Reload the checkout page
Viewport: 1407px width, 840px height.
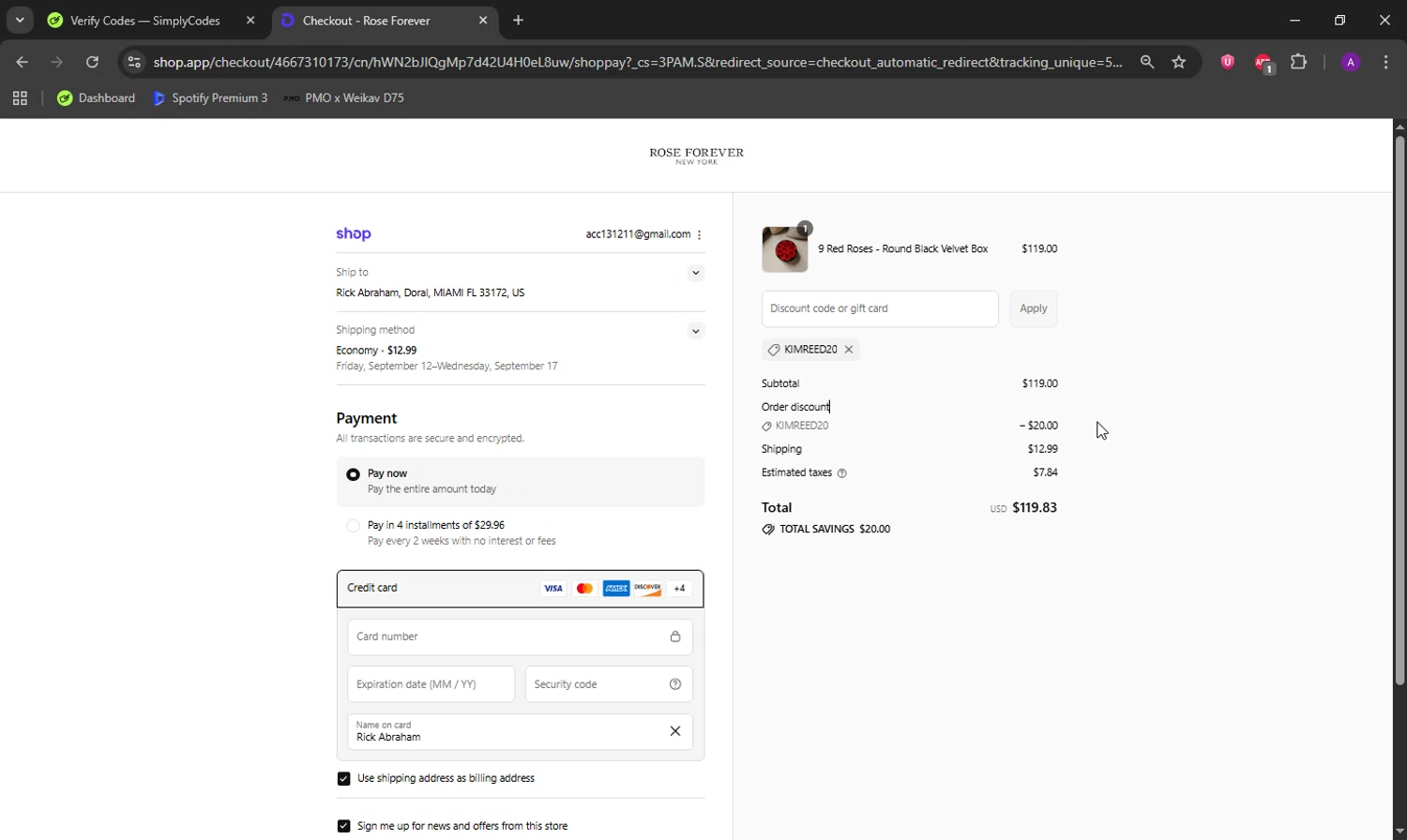[x=92, y=62]
